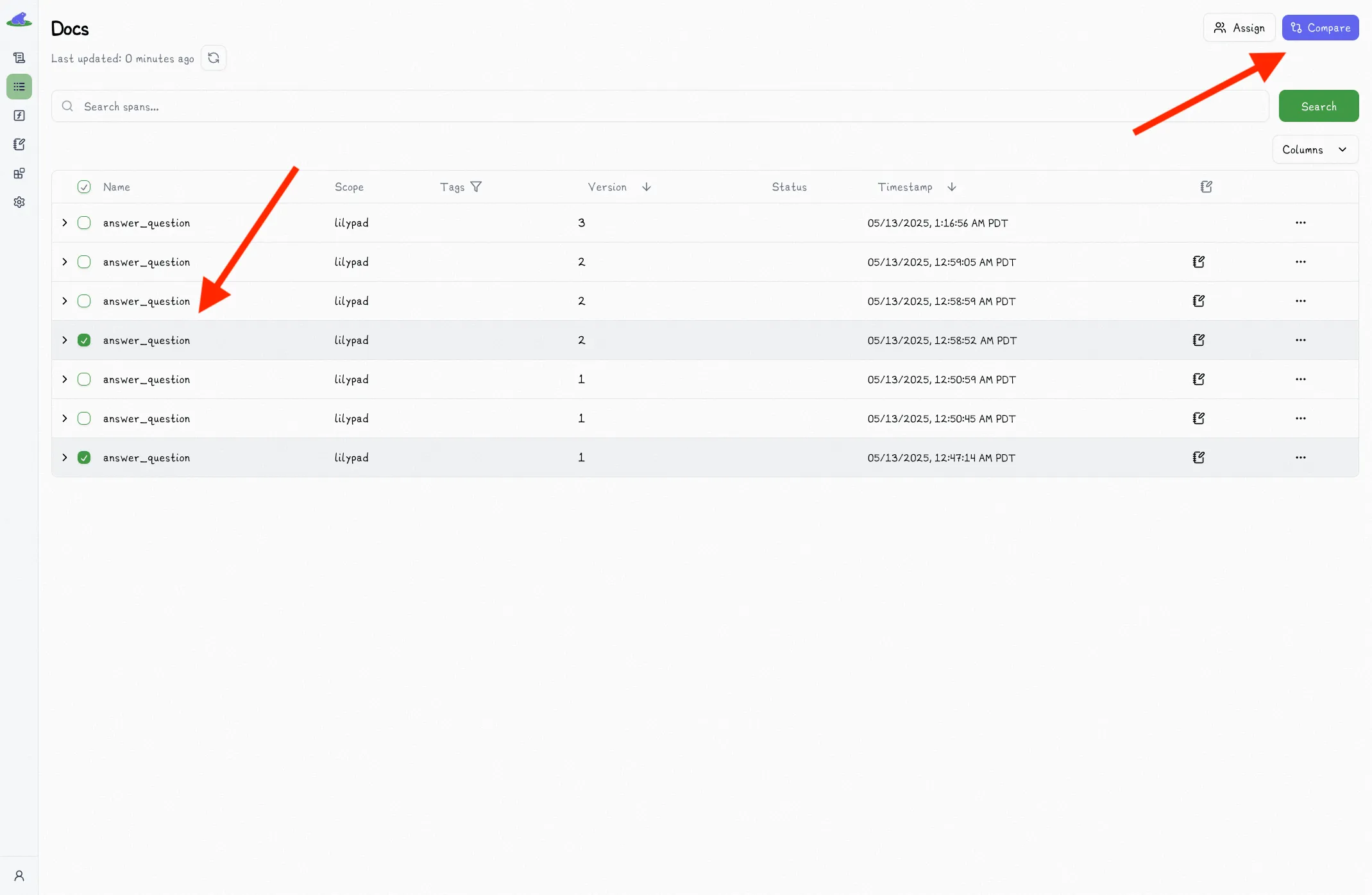This screenshot has width=1372, height=895.
Task: Open Settings from the sidebar gear icon
Action: click(x=19, y=202)
